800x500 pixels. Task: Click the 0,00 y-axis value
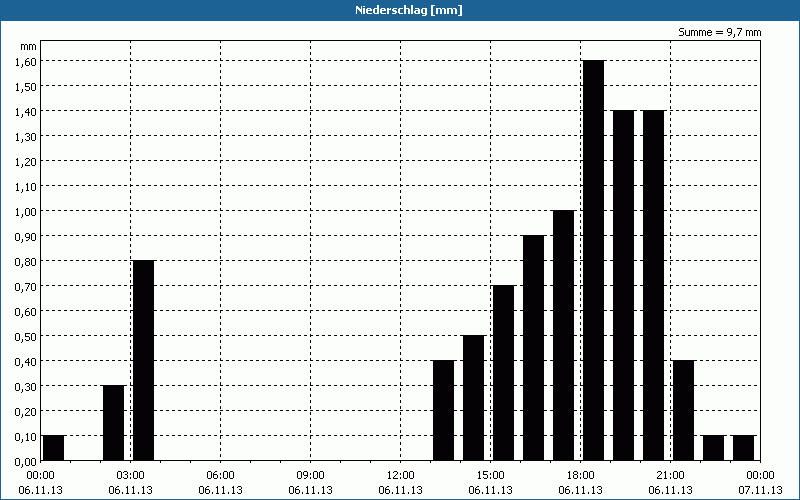point(26,461)
